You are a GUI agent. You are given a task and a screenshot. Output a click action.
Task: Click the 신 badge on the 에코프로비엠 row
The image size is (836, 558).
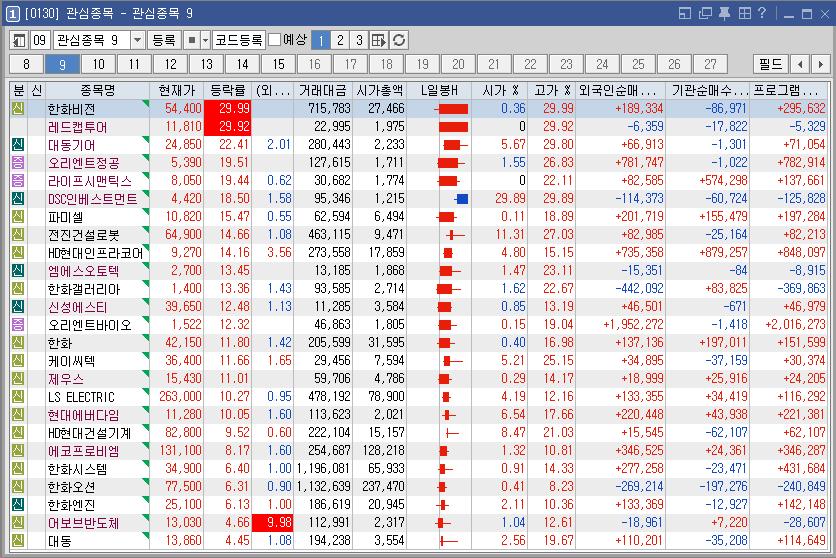pyautogui.click(x=18, y=451)
